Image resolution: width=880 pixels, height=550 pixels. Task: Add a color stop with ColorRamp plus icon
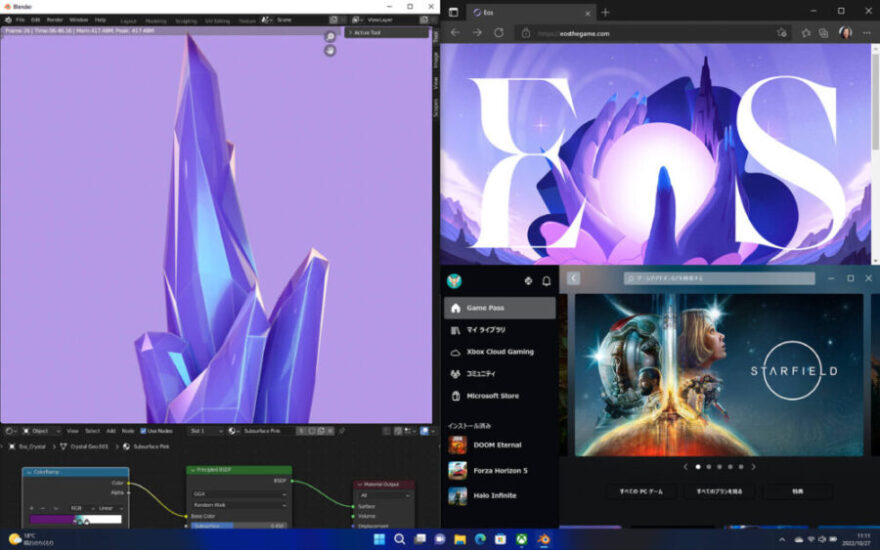[x=32, y=508]
